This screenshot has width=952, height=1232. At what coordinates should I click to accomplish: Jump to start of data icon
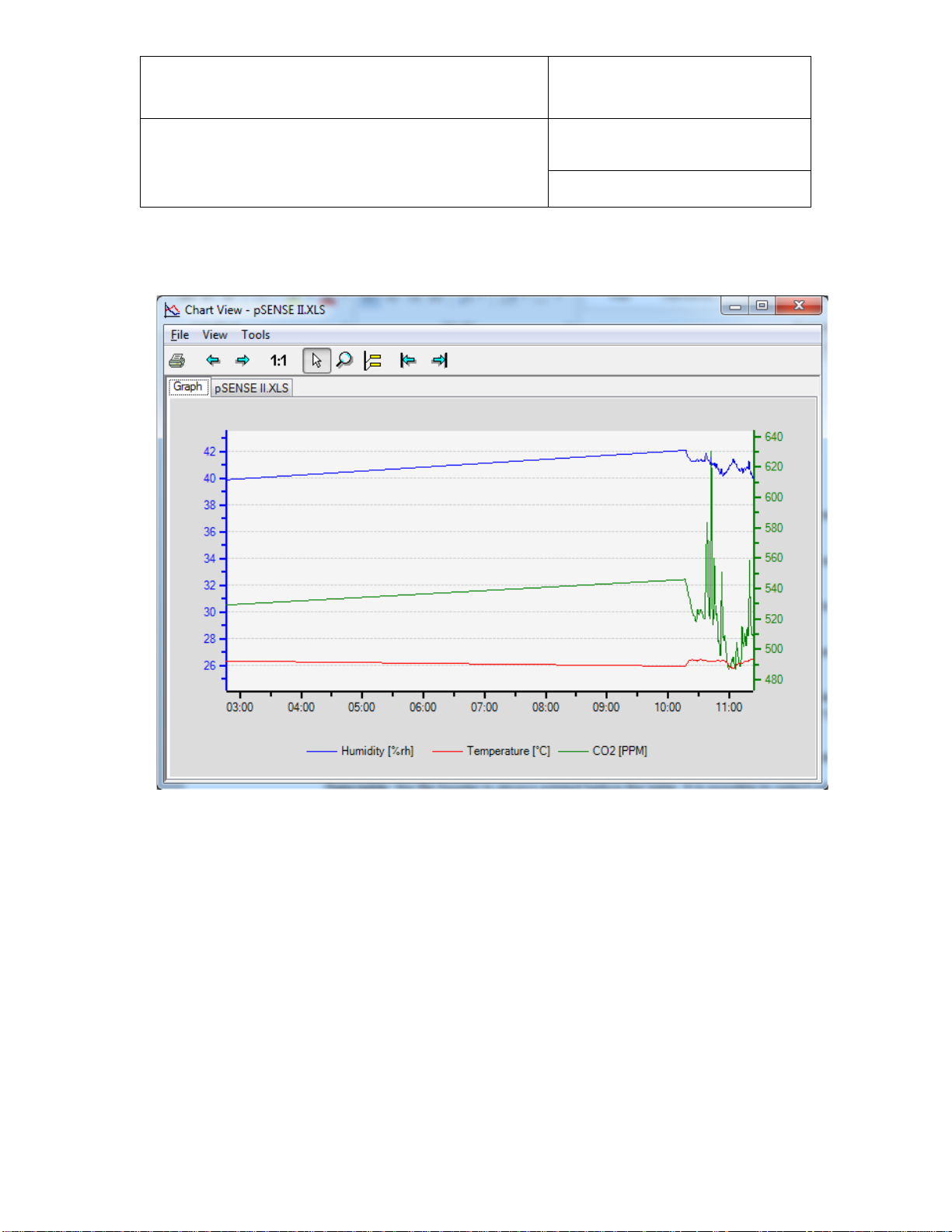coord(408,360)
